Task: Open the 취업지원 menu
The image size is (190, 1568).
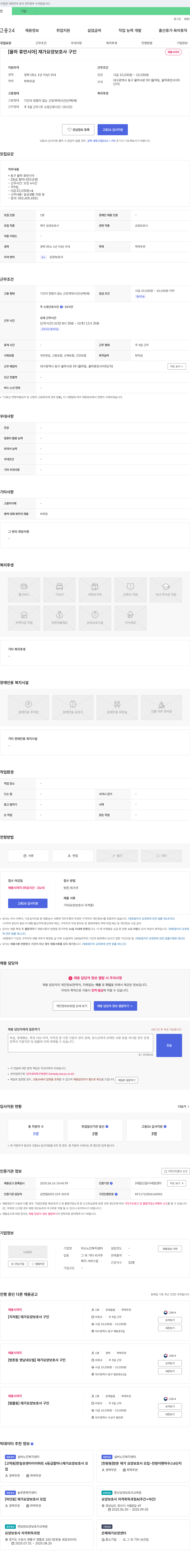Action: pyautogui.click(x=63, y=30)
